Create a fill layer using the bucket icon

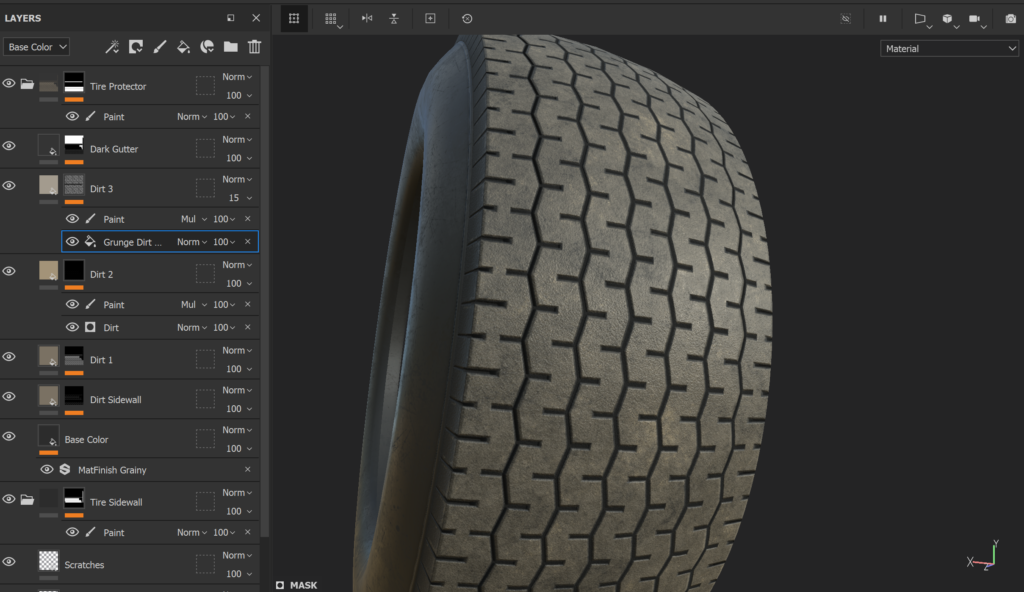point(184,46)
